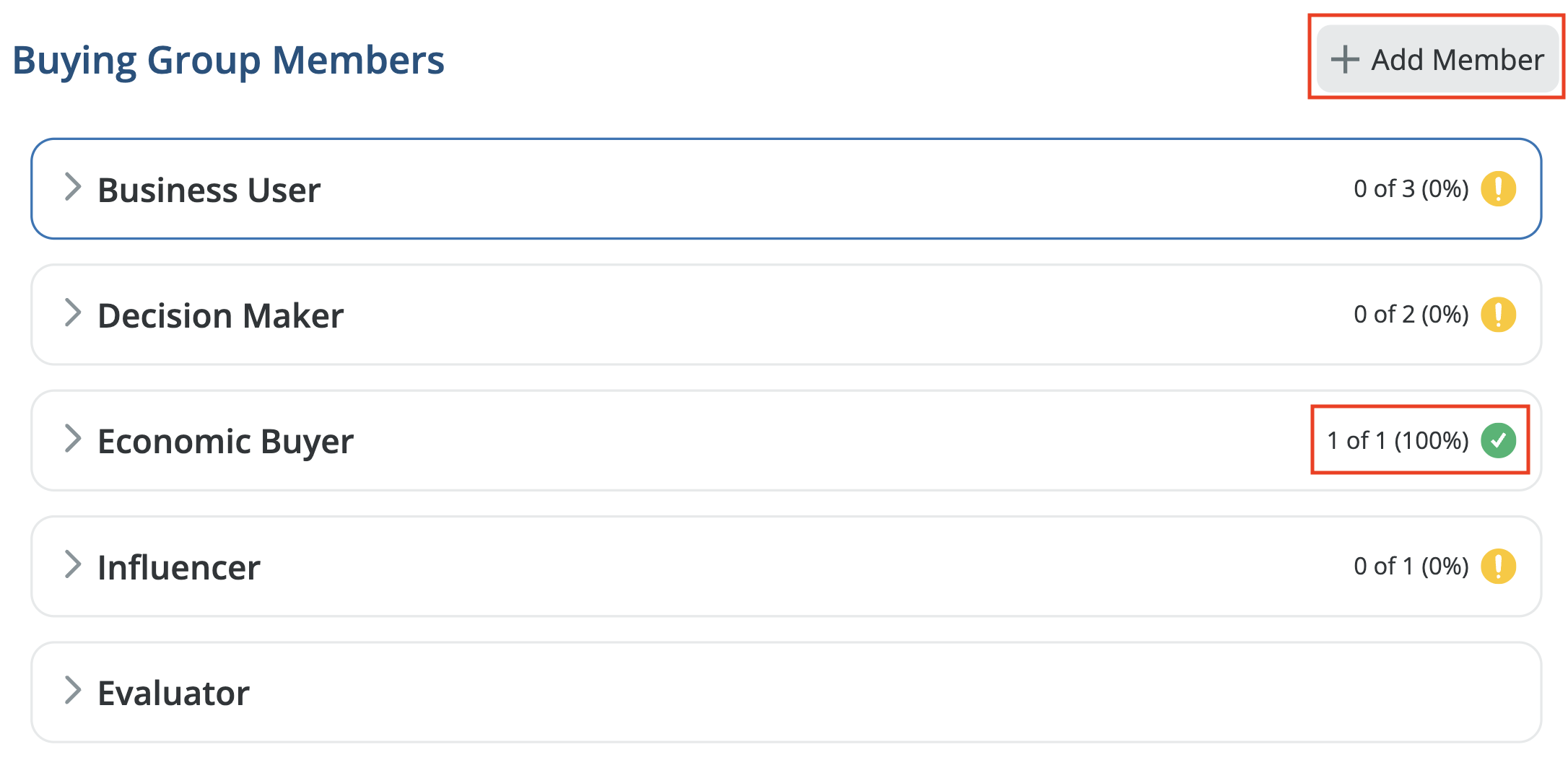Click the plus icon on Add Member button

point(1344,60)
